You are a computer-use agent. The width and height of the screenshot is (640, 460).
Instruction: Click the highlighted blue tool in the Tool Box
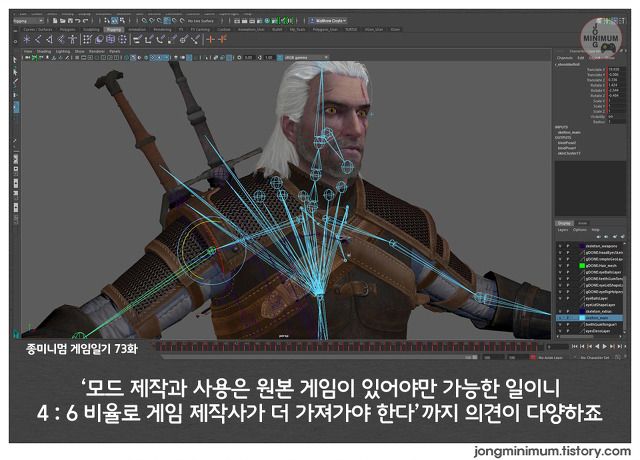pyautogui.click(x=16, y=107)
